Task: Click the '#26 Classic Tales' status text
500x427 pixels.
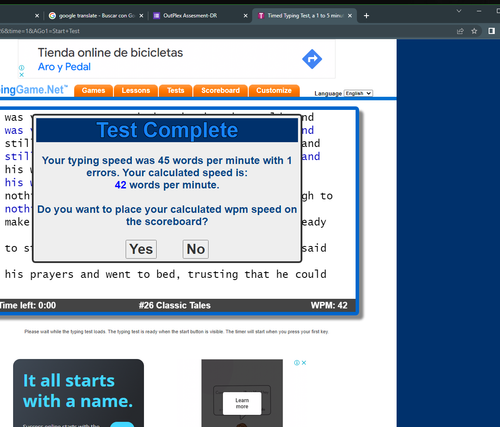Action: [x=175, y=305]
